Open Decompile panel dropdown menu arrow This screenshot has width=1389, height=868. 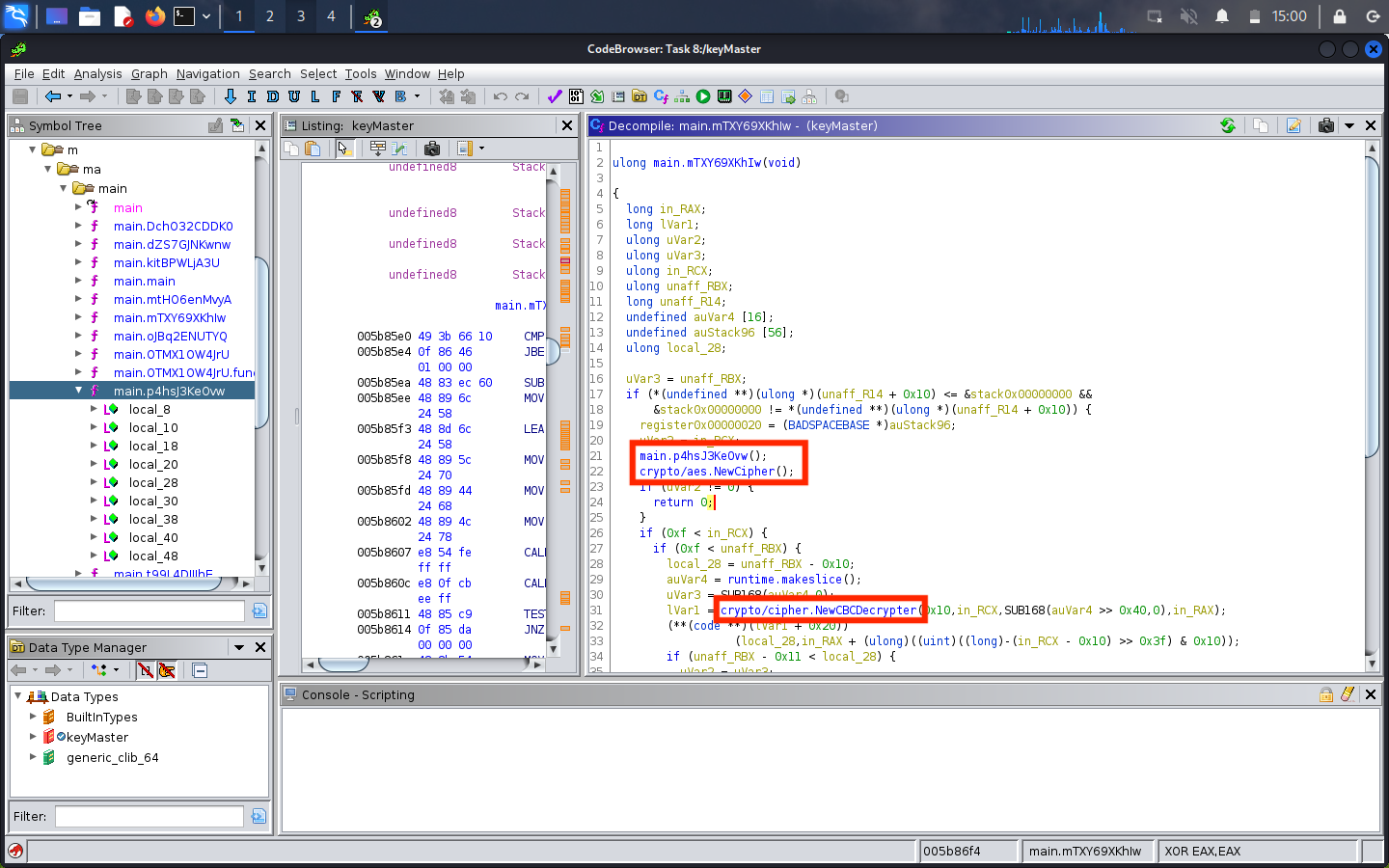tap(1349, 125)
